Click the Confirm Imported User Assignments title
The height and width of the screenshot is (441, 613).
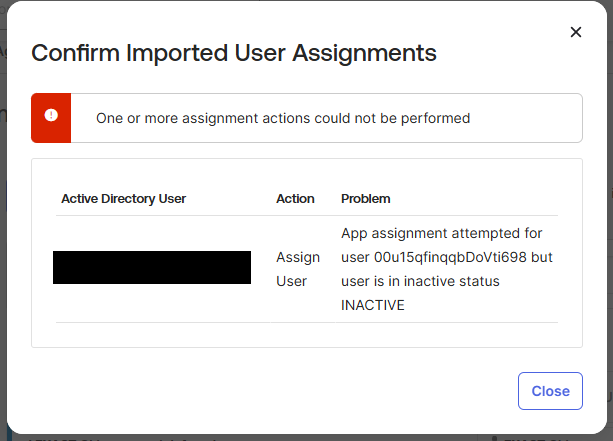[x=234, y=53]
